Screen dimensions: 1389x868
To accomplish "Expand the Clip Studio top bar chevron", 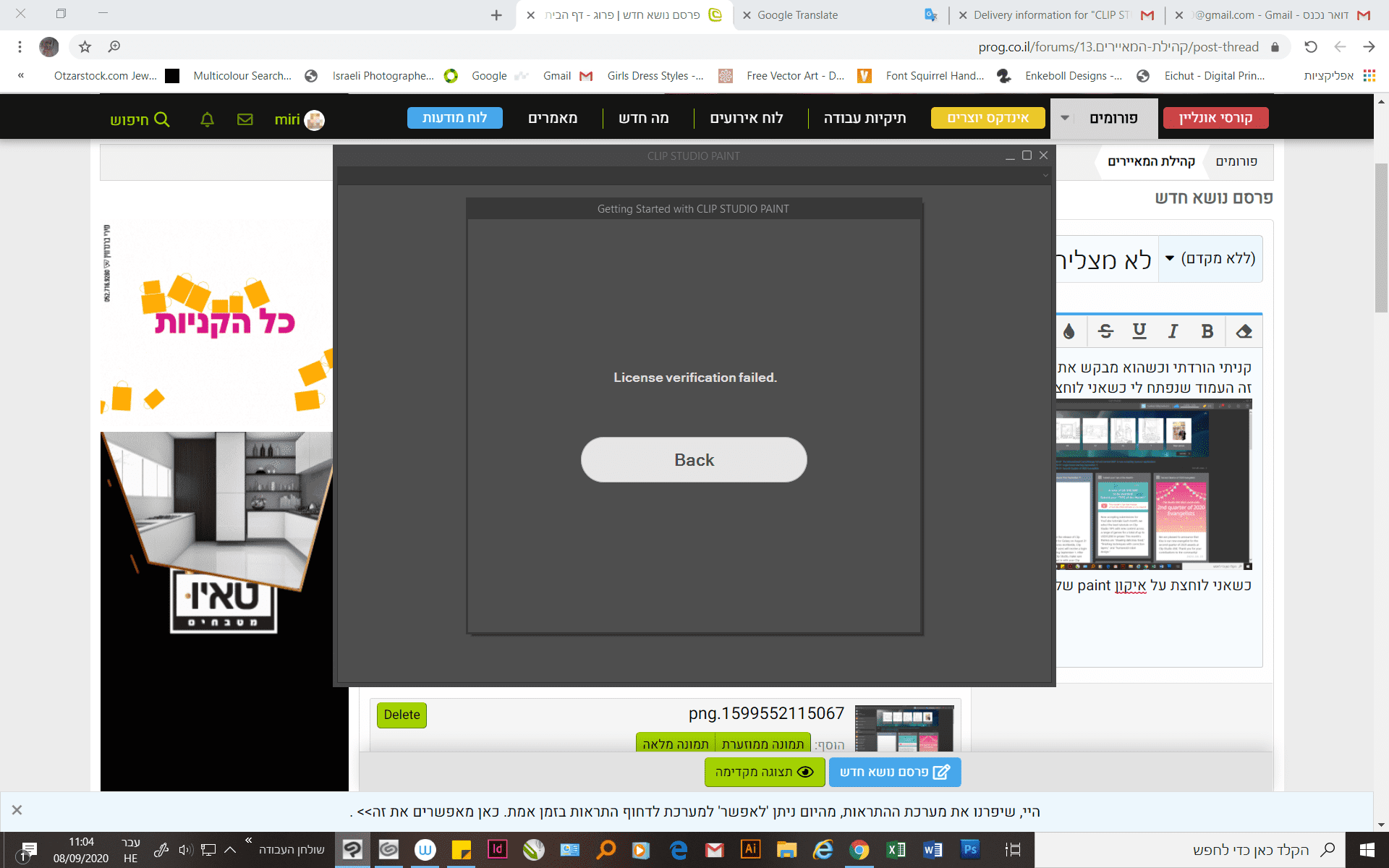I will click(1045, 176).
